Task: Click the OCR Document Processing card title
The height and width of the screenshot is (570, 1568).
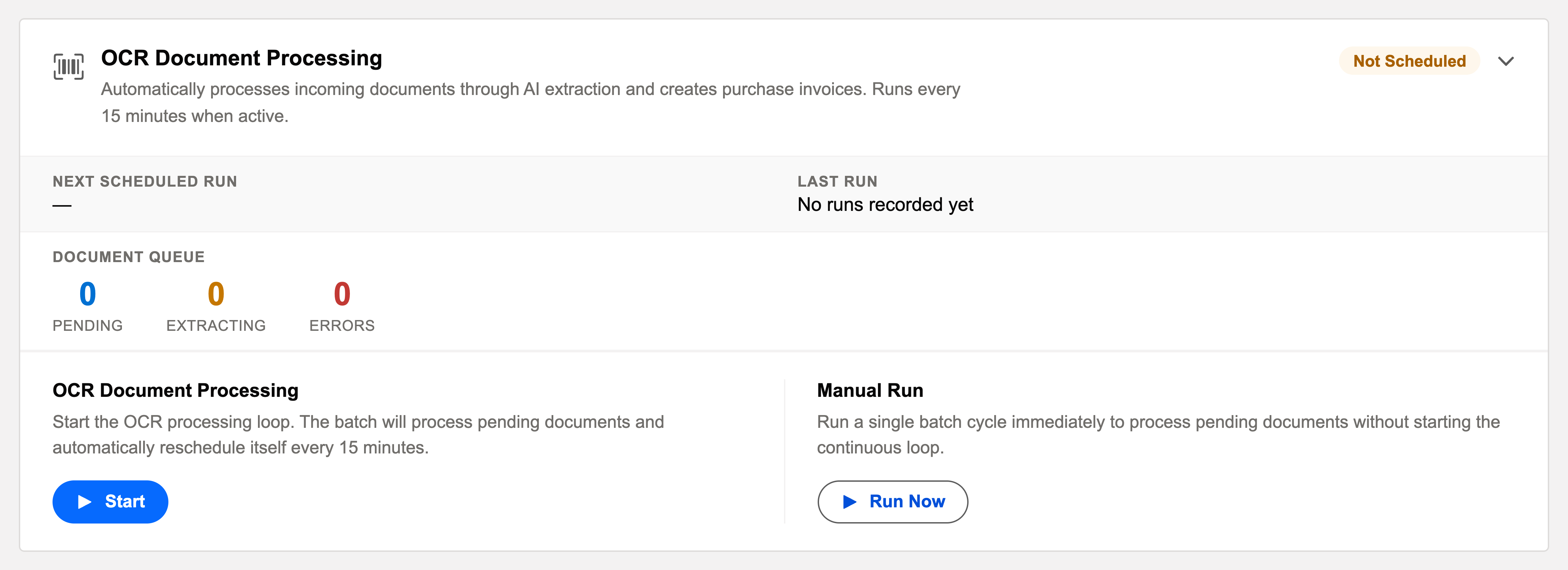Action: click(x=242, y=58)
